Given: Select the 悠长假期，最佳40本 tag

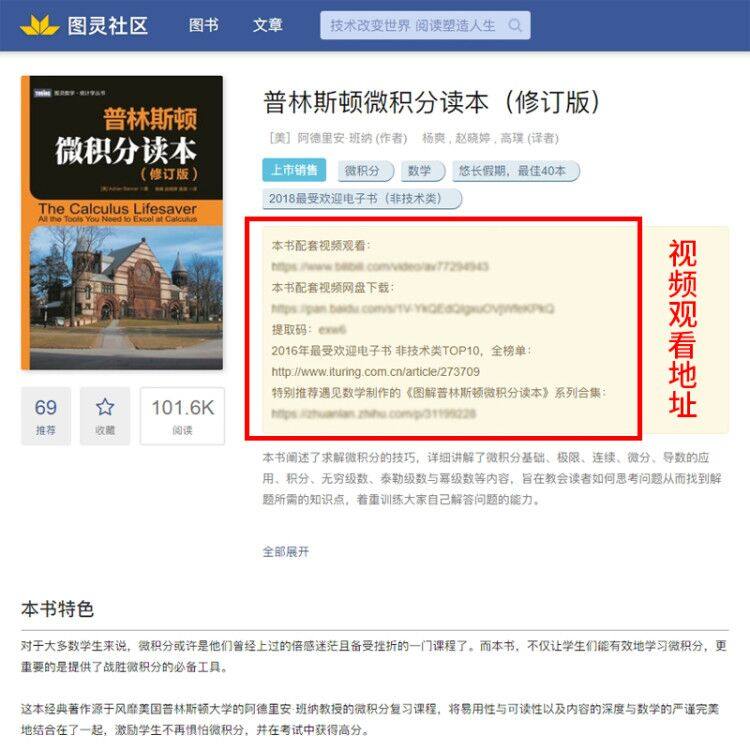Looking at the screenshot, I should (x=515, y=171).
